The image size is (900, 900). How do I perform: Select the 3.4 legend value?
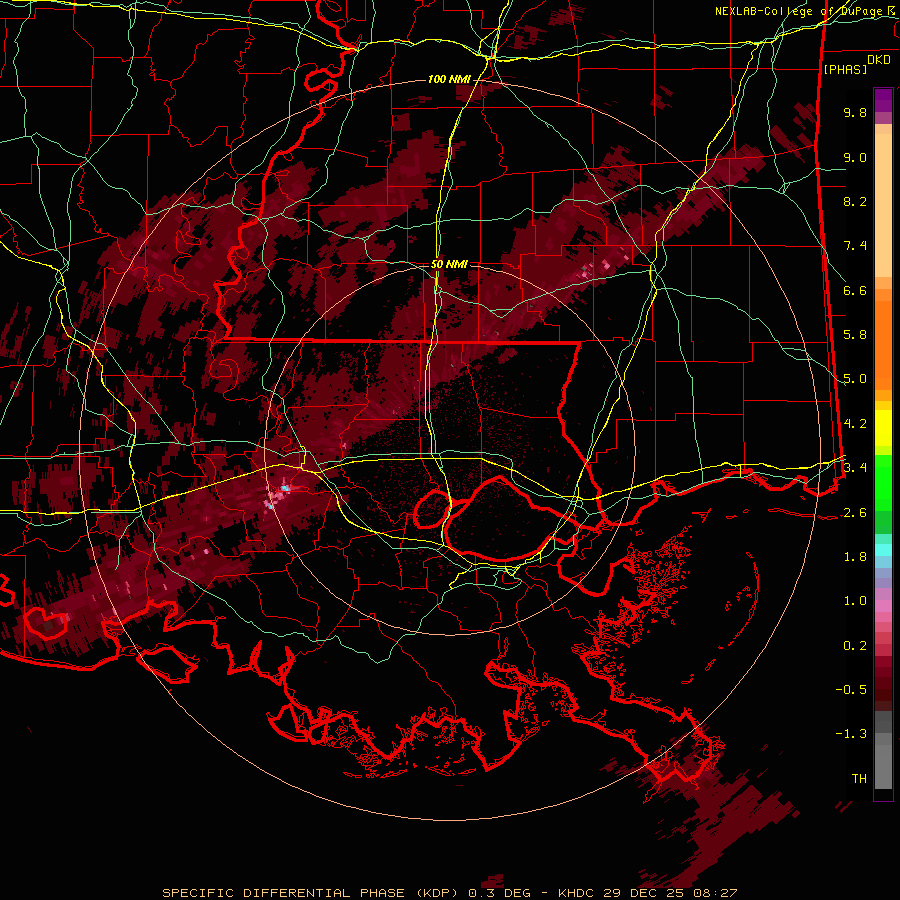click(x=855, y=468)
